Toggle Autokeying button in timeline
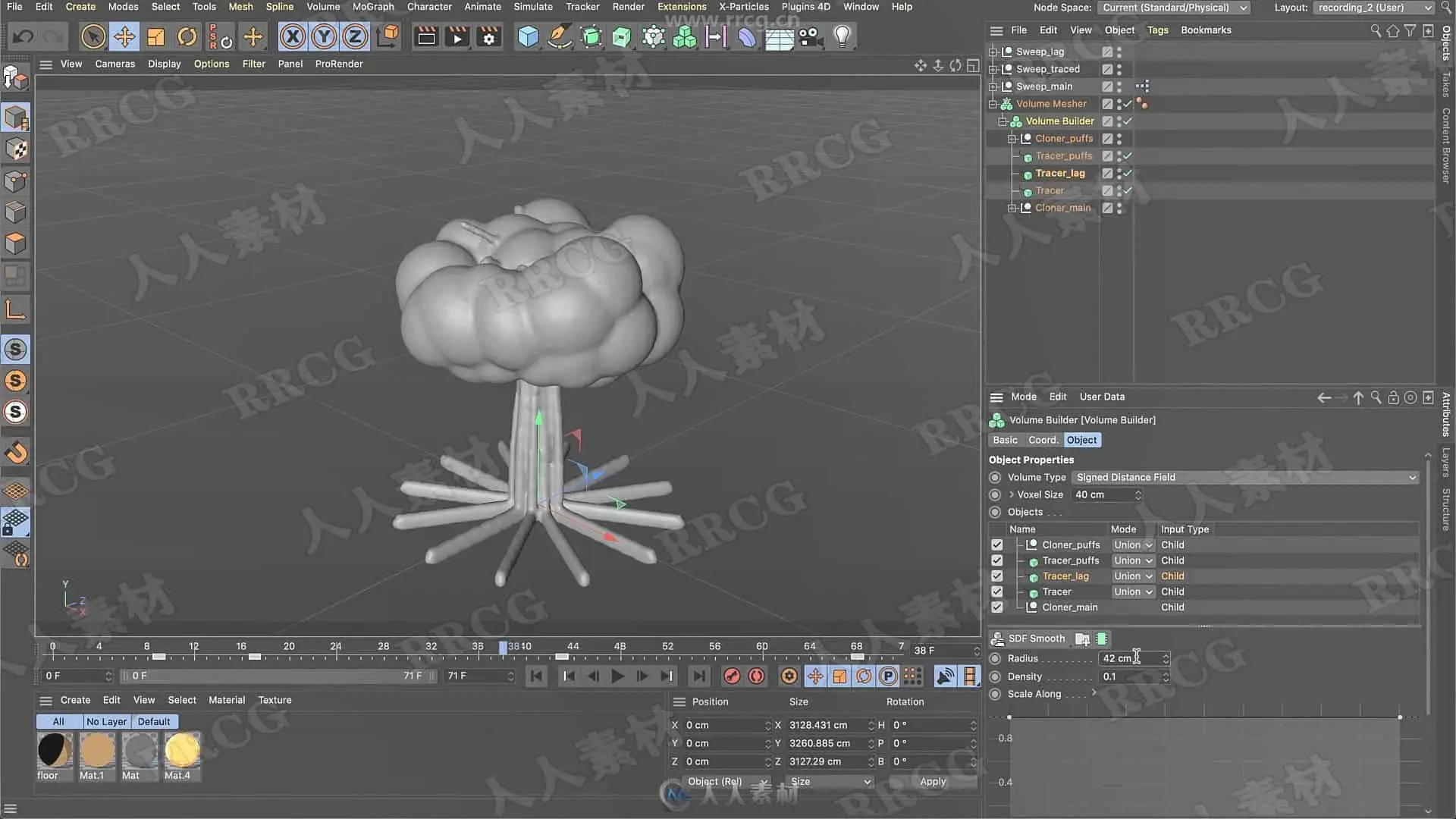 (x=756, y=676)
